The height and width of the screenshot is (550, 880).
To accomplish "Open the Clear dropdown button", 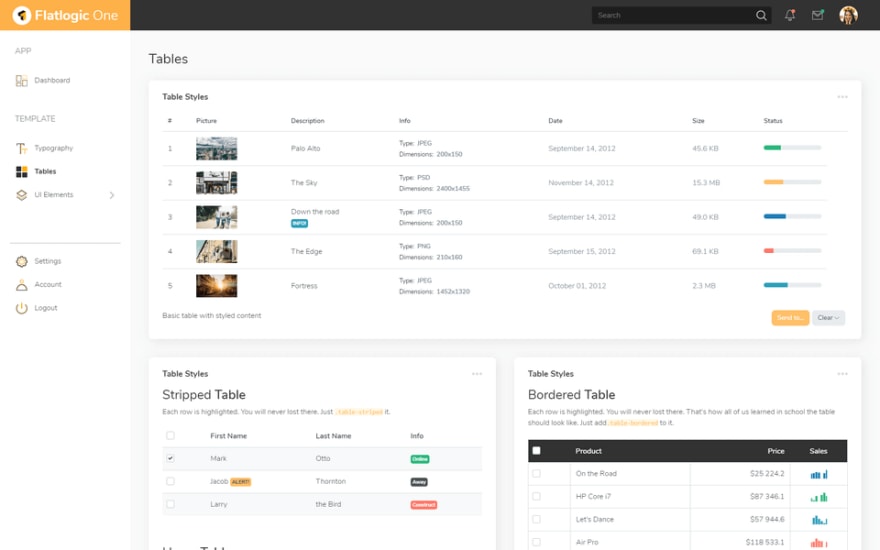I will (828, 318).
